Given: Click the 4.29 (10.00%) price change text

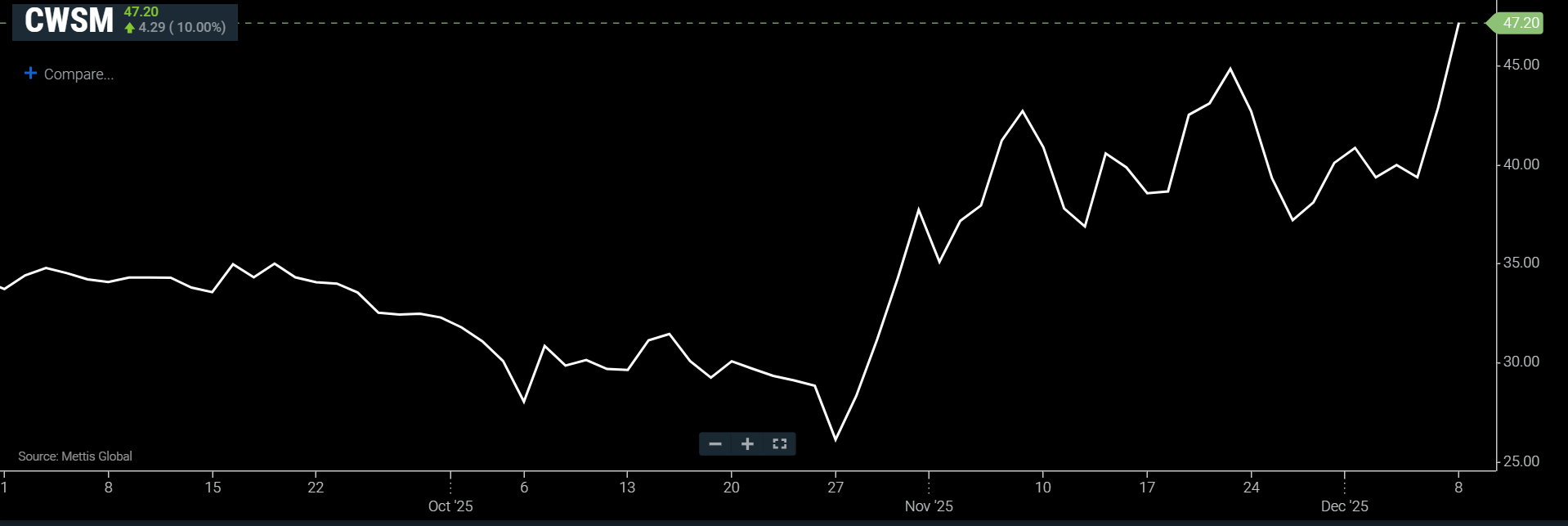Looking at the screenshot, I should pyautogui.click(x=181, y=28).
